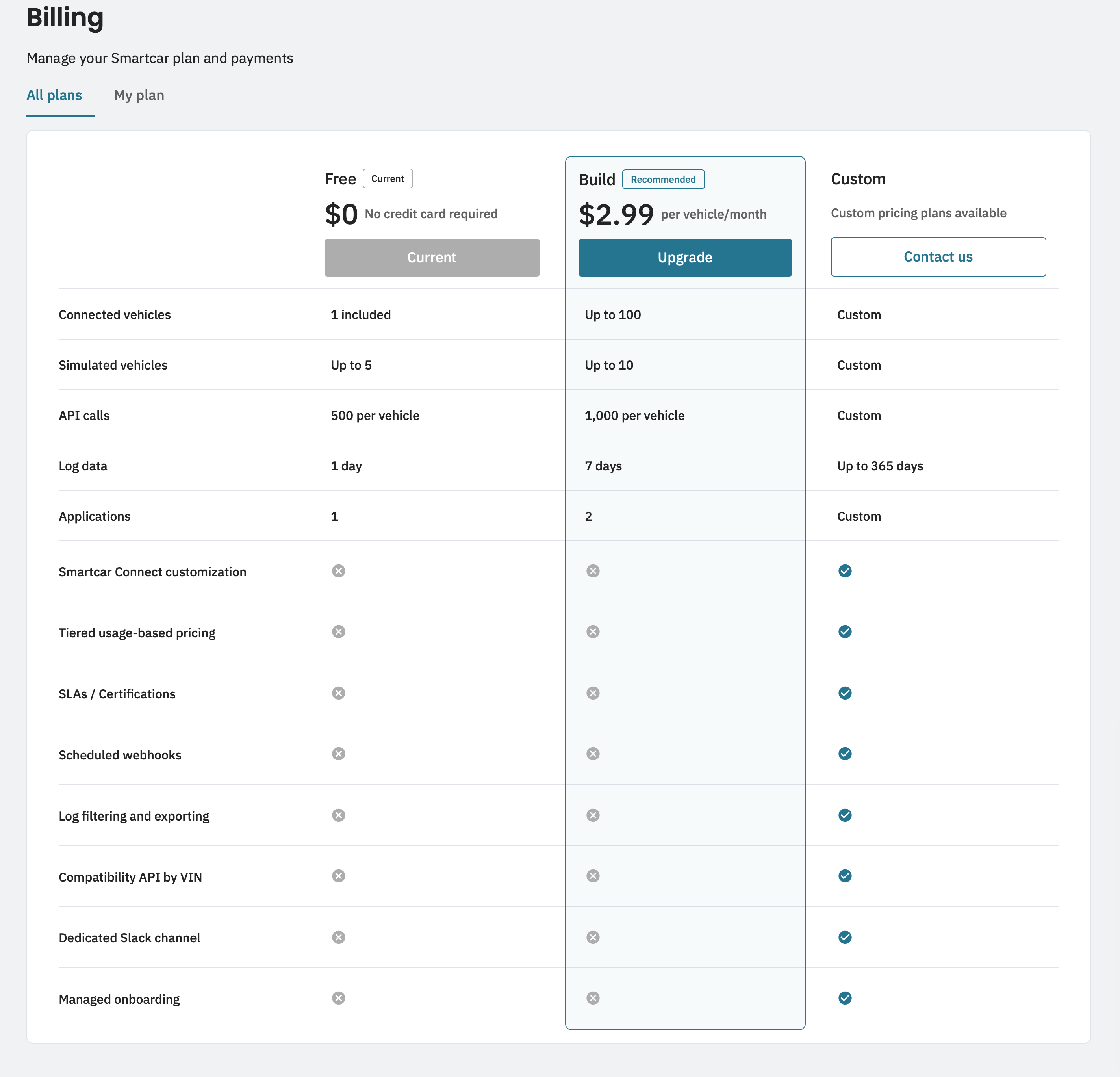This screenshot has height=1077, width=1120.
Task: Click Custom checkmark for Tiered usage-based pricing
Action: point(845,632)
